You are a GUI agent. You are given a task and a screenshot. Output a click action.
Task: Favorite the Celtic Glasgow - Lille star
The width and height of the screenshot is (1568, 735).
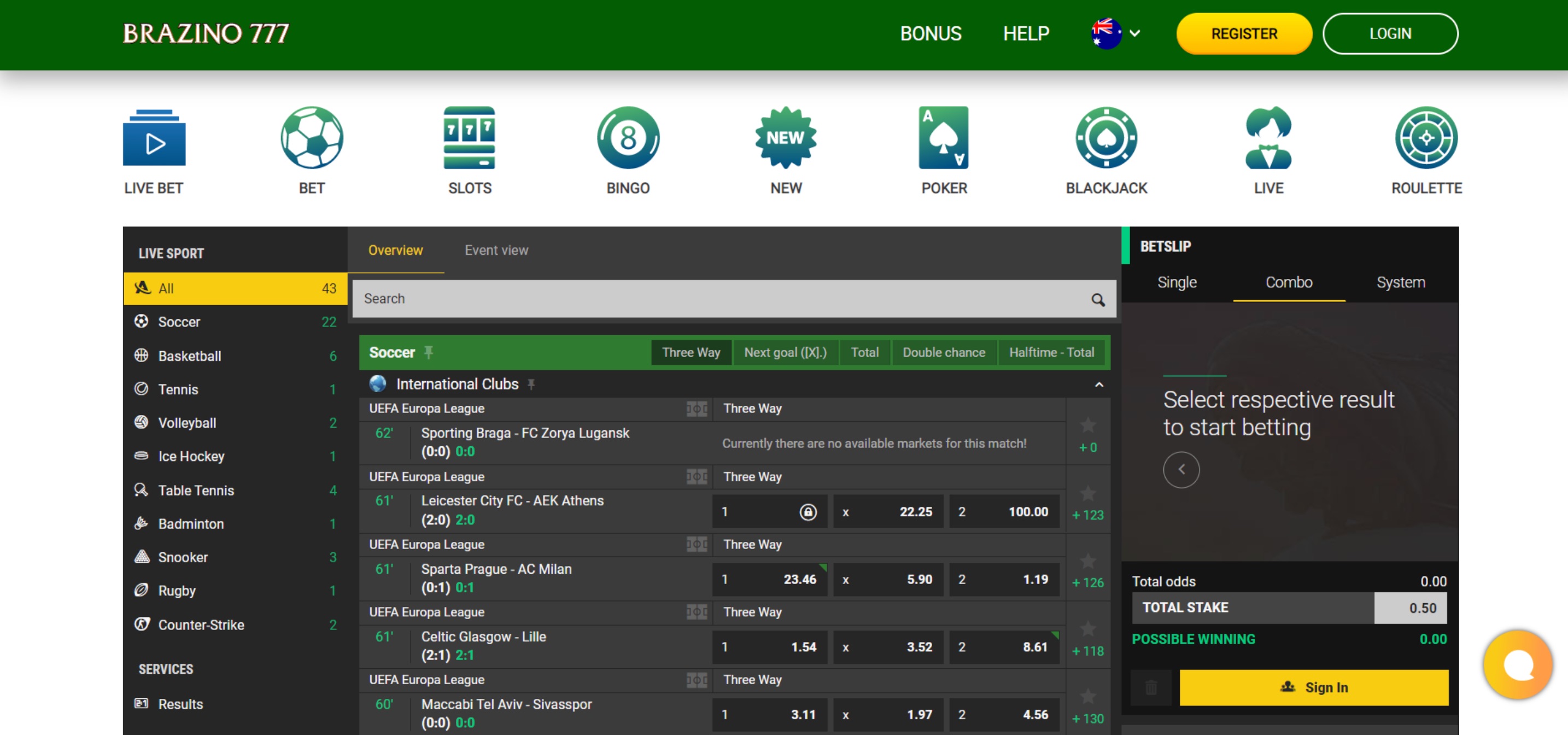tap(1088, 628)
